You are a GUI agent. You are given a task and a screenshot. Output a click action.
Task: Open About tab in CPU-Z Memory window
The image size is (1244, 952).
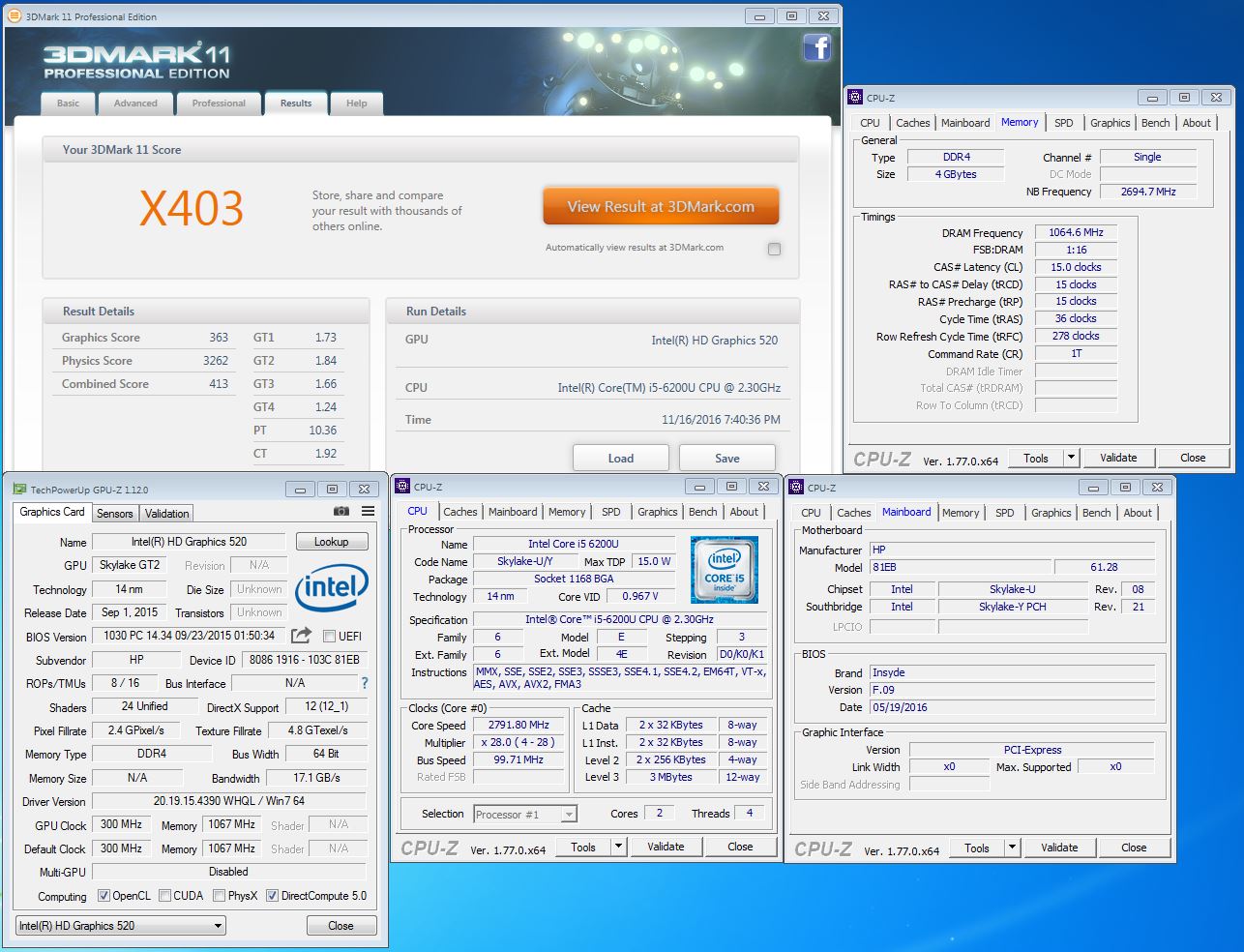coord(1197,123)
